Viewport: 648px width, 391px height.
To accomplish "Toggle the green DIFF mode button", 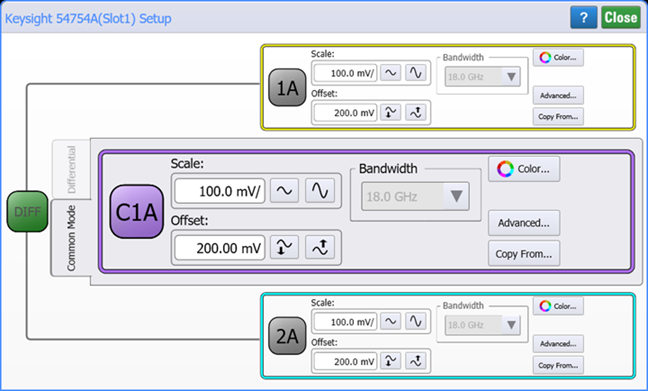I will pyautogui.click(x=27, y=211).
